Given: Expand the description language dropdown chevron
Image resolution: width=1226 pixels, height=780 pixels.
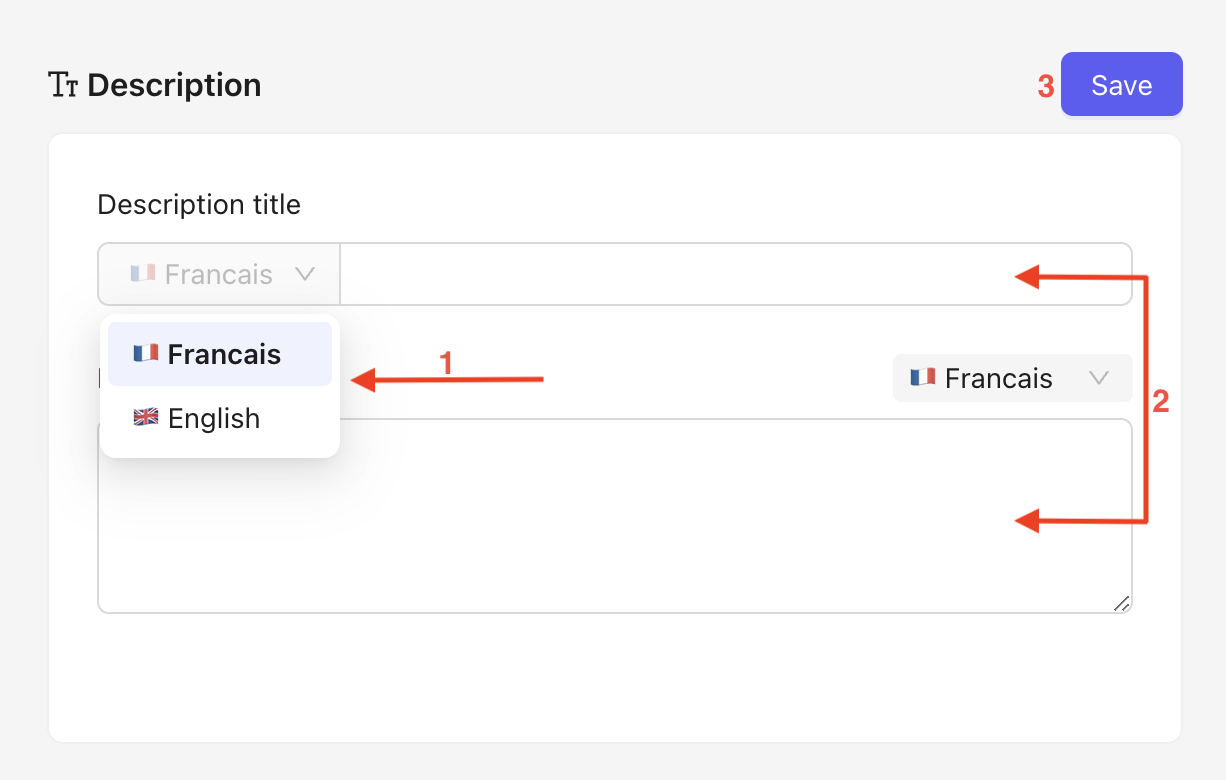Looking at the screenshot, I should (1098, 378).
